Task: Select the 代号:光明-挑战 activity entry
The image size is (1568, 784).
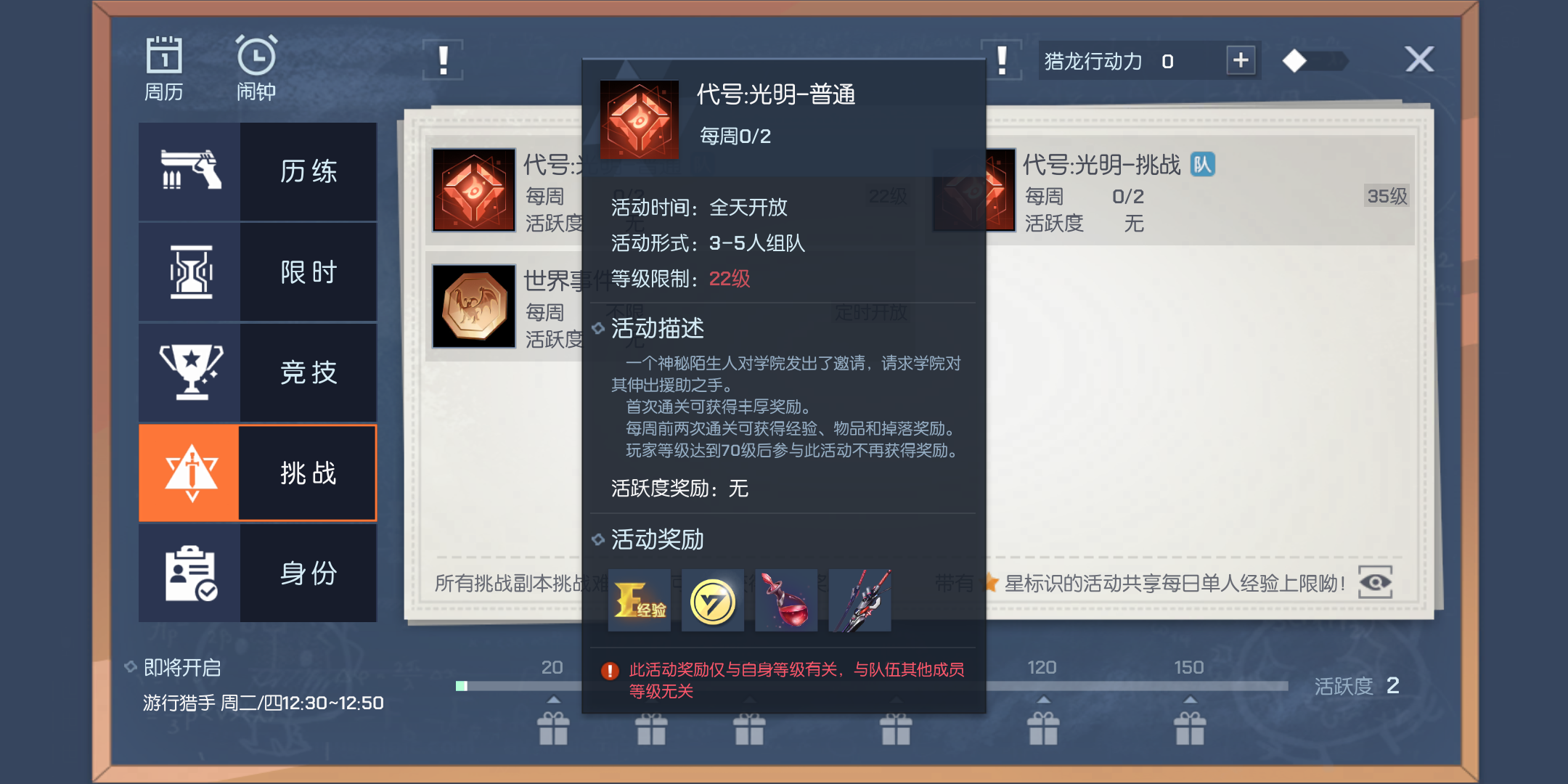Action: pyautogui.click(x=1173, y=191)
